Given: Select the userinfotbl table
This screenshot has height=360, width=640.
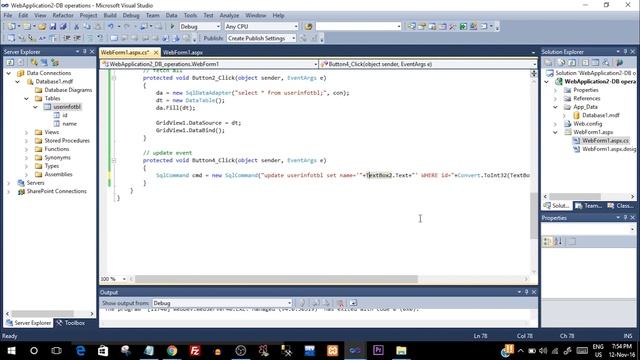Looking at the screenshot, I should [x=67, y=107].
